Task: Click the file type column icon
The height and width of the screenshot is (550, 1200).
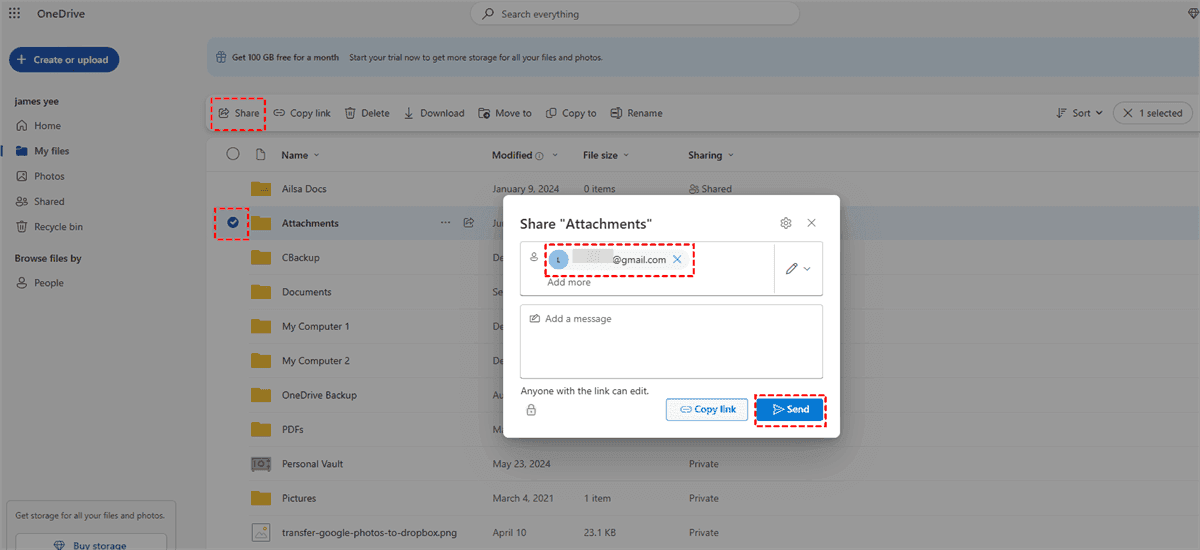Action: 261,155
